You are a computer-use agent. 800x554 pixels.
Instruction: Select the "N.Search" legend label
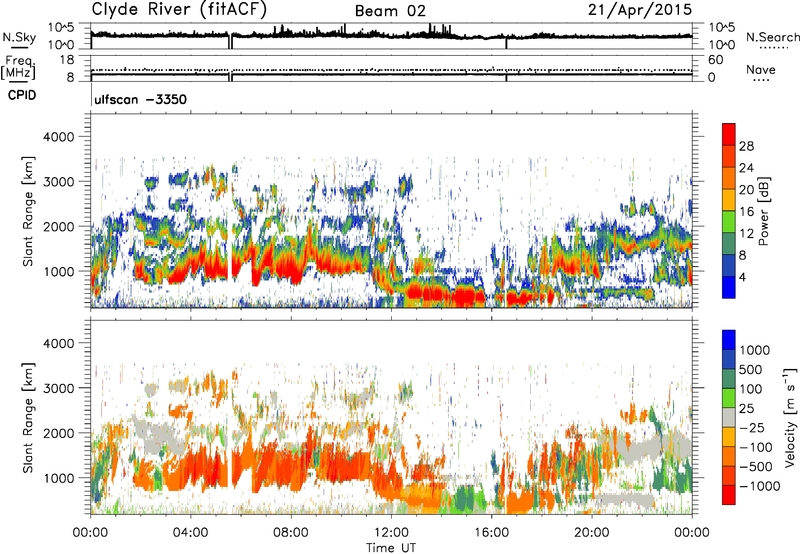773,37
